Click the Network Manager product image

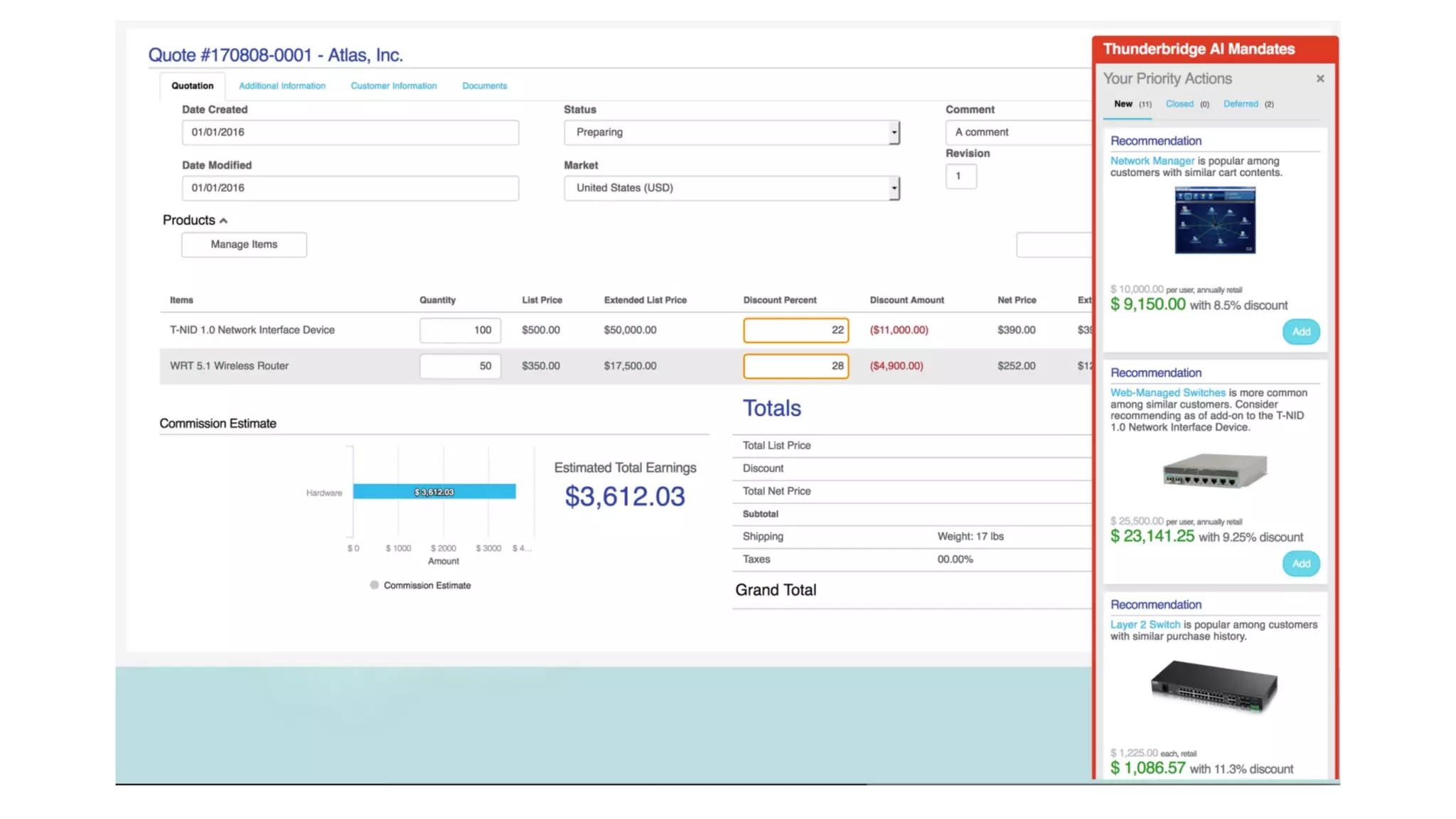[x=1214, y=220]
